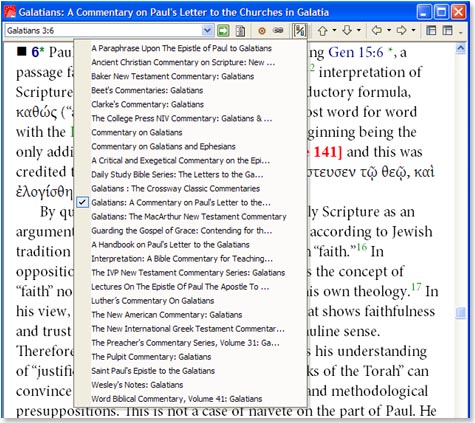The image size is (475, 423).
Task: Click the chain link set icon
Action: tap(278, 30)
